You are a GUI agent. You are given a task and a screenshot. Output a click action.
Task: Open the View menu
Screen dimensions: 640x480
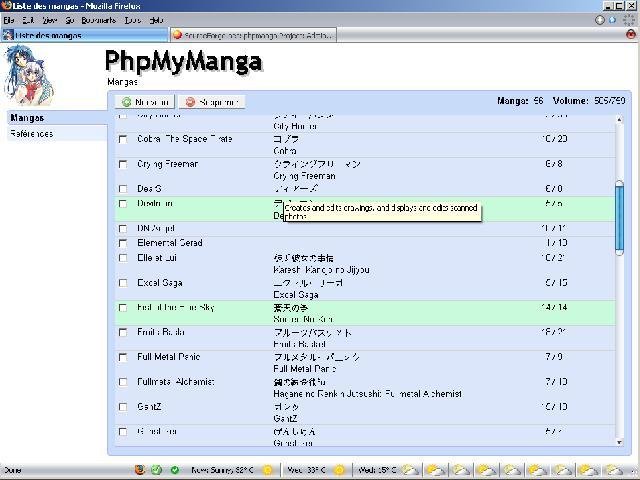(49, 20)
